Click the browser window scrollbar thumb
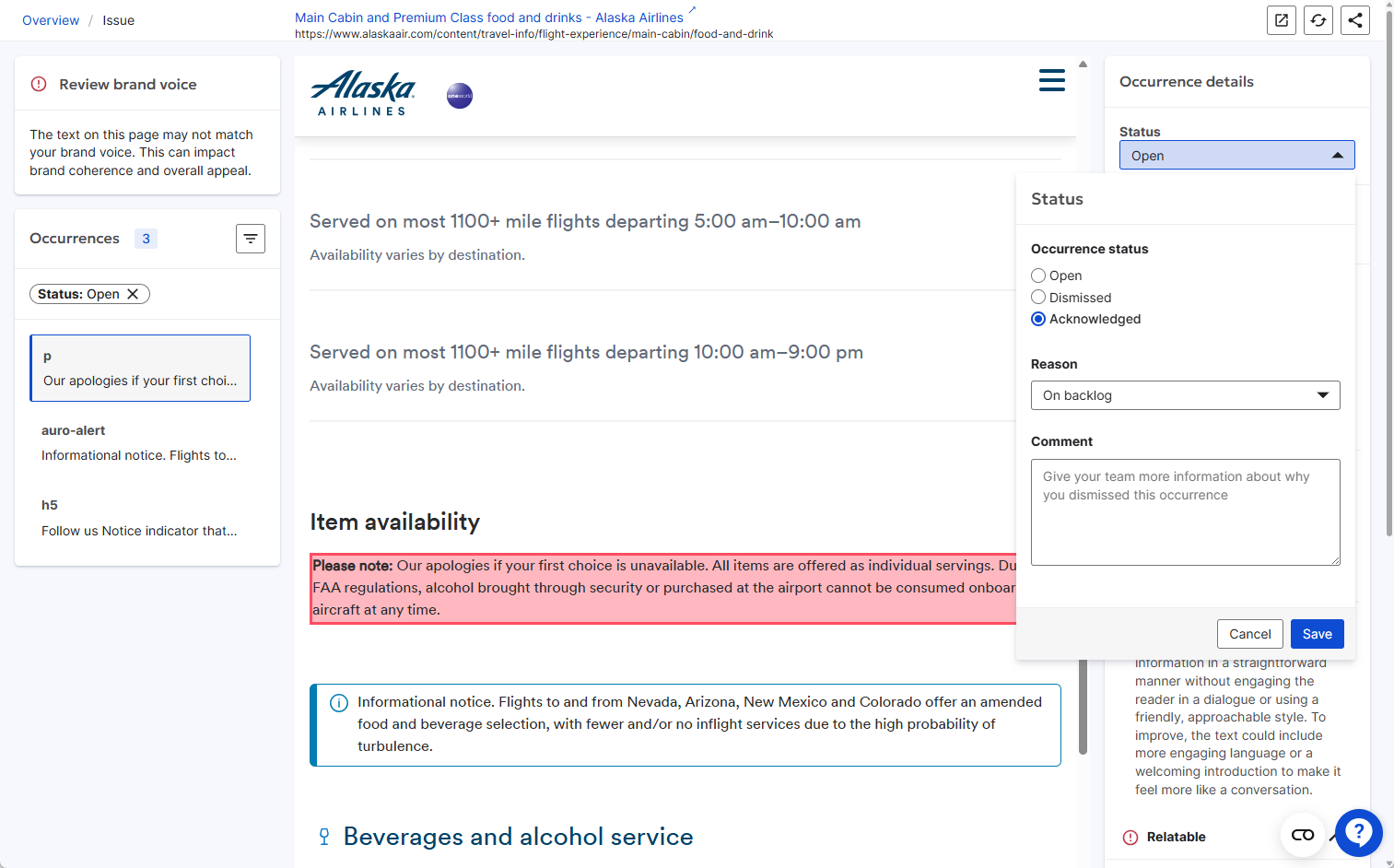Image resolution: width=1394 pixels, height=868 pixels. click(1389, 273)
